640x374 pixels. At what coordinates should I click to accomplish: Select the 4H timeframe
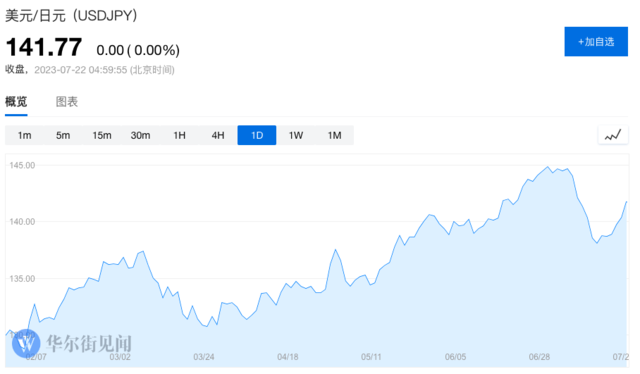[x=218, y=135]
